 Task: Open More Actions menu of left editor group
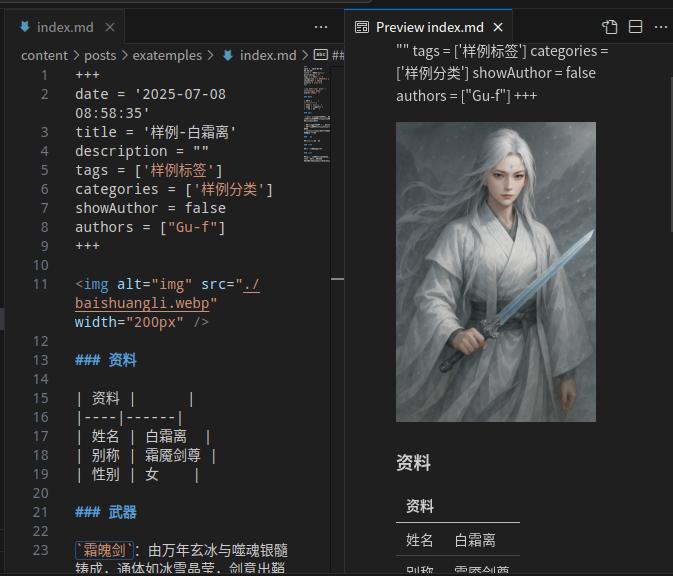click(321, 27)
